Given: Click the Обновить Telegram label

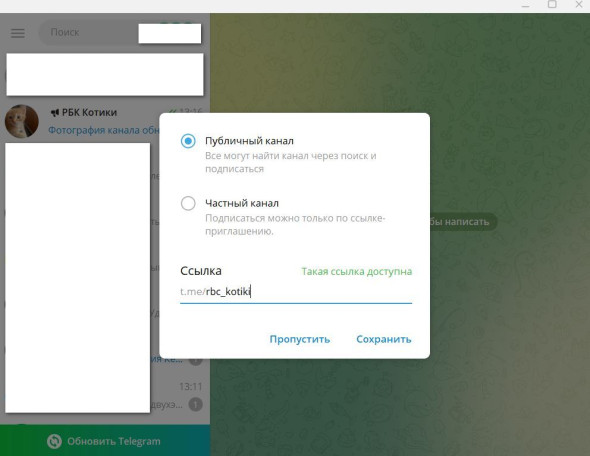Looking at the screenshot, I should tap(114, 441).
